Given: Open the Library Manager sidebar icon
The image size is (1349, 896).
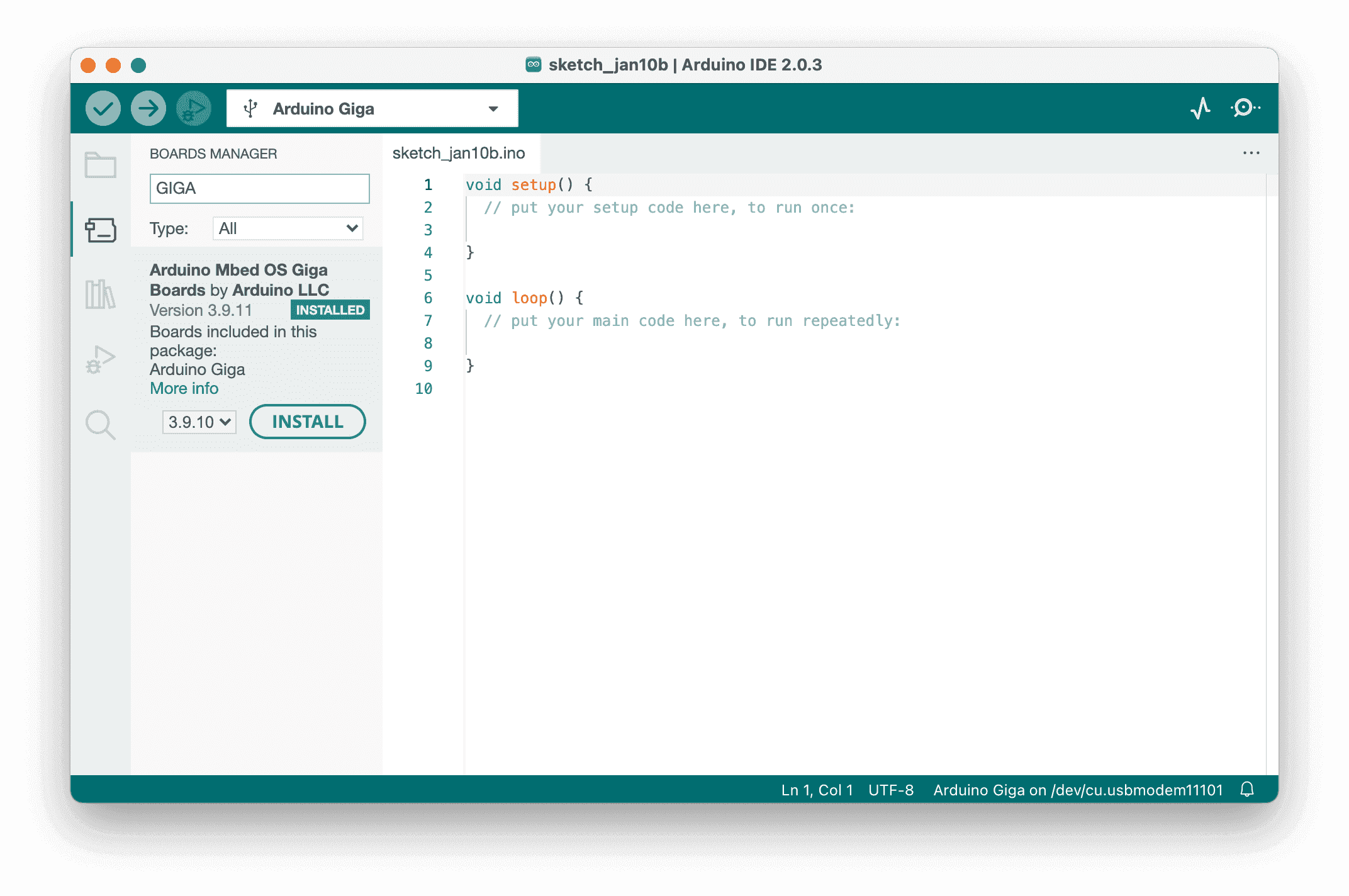Looking at the screenshot, I should point(101,294).
